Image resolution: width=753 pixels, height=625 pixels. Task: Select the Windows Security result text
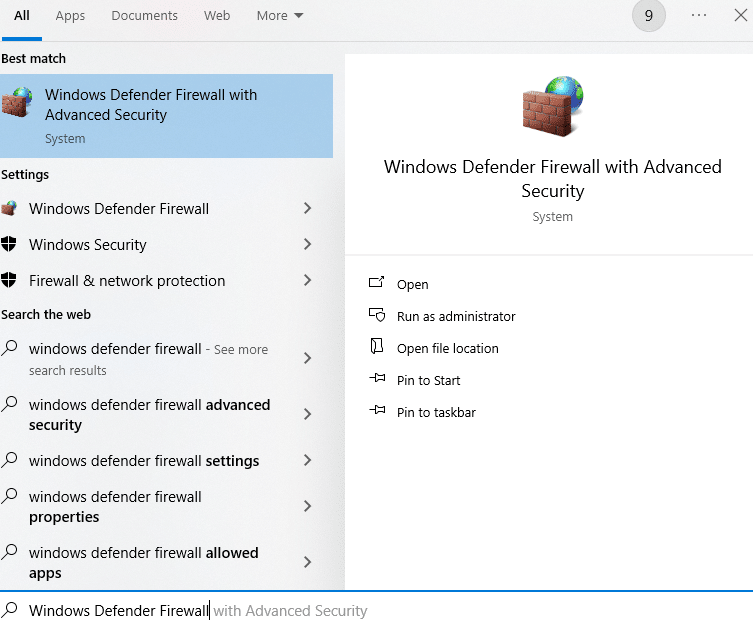point(87,245)
